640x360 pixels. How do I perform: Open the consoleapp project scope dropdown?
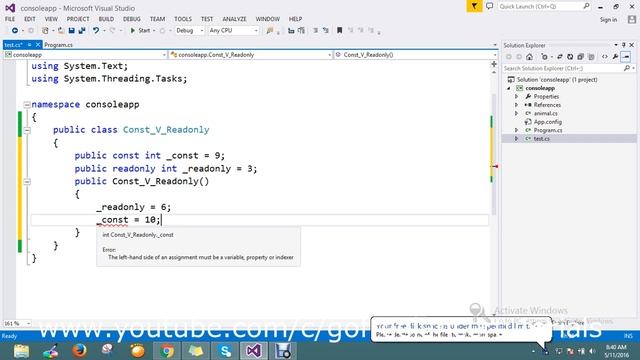click(85, 55)
